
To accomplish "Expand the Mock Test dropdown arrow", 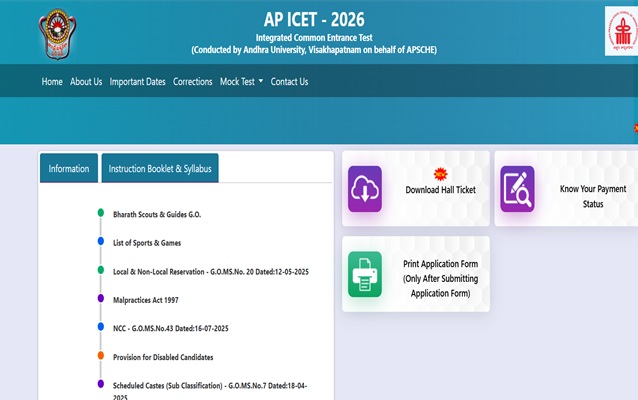I will [261, 81].
